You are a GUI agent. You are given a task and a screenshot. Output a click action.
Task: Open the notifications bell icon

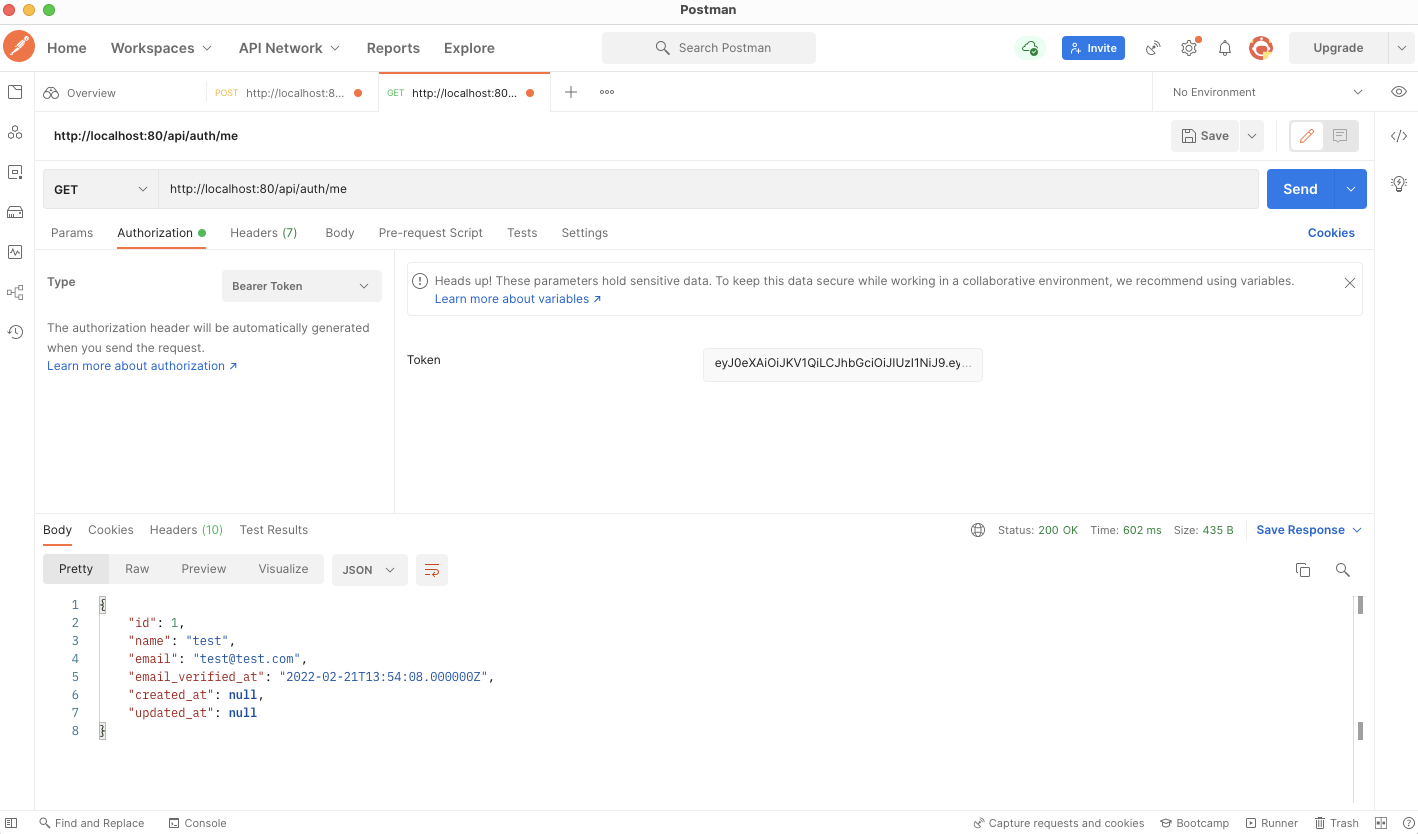coord(1225,48)
